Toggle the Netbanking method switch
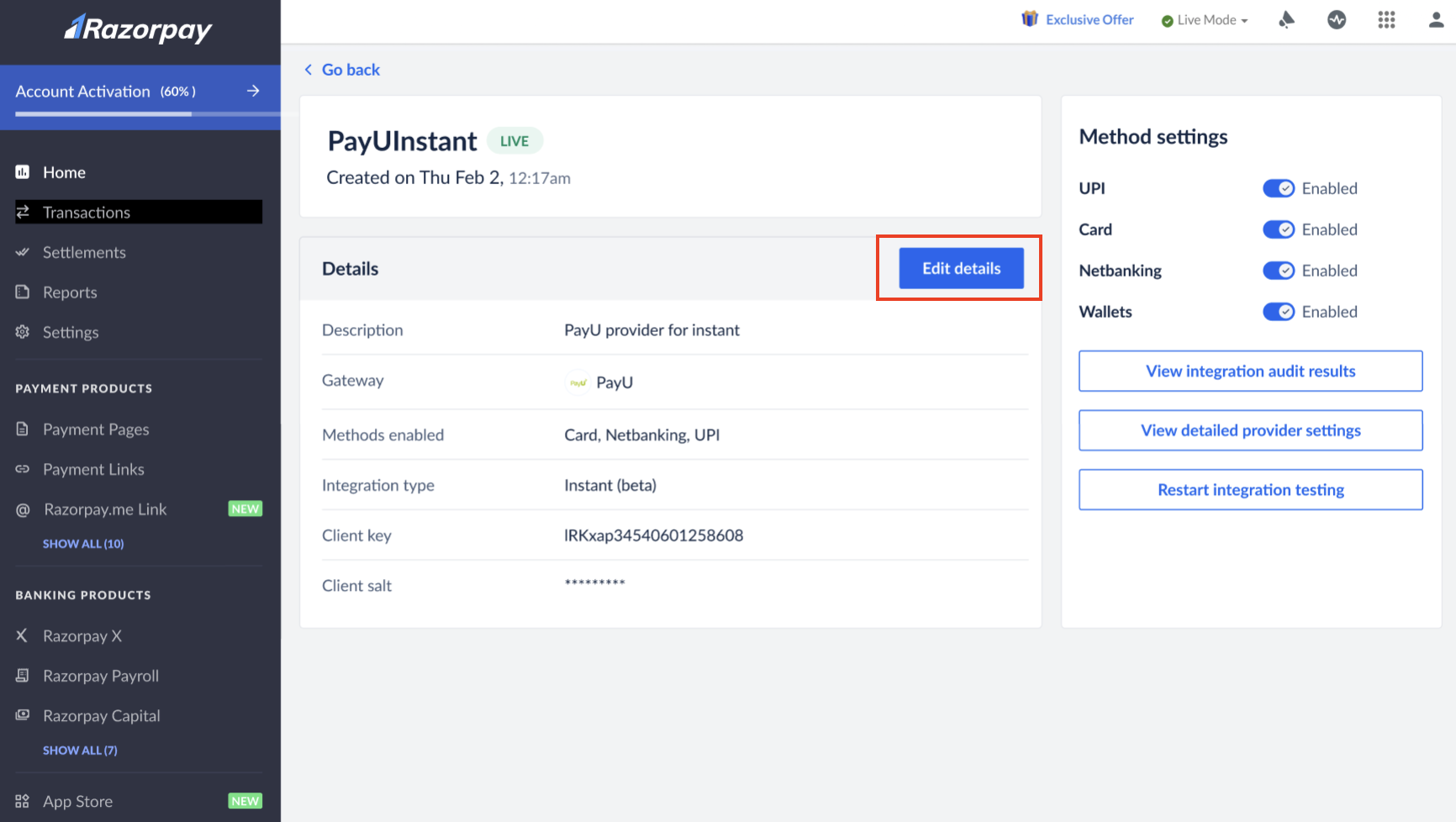1456x822 pixels. coord(1279,271)
